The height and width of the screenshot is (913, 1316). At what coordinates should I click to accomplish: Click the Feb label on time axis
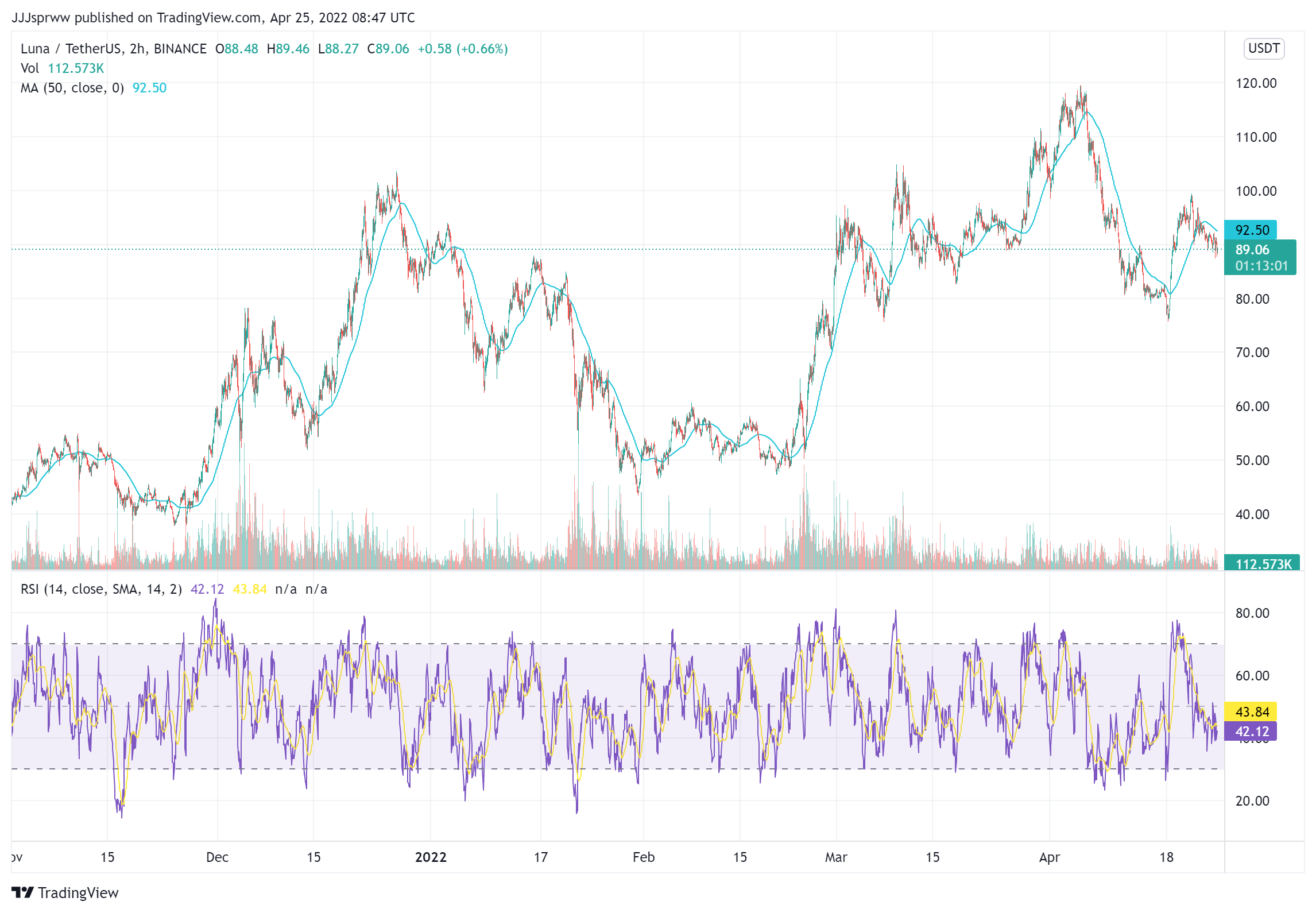(644, 857)
